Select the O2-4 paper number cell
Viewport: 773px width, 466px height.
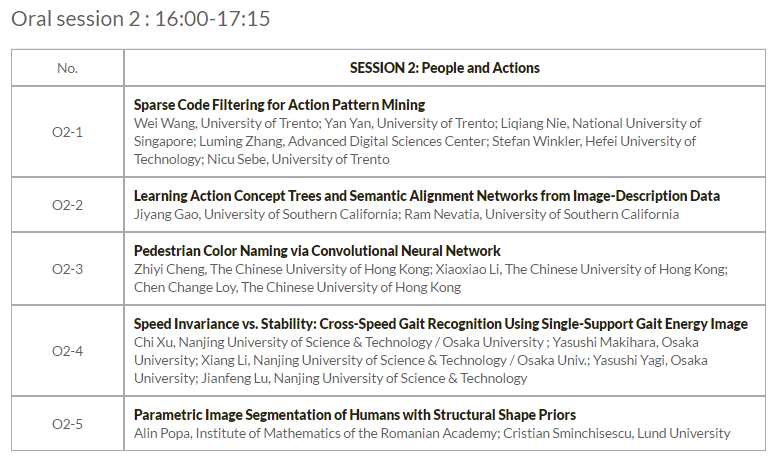67,351
